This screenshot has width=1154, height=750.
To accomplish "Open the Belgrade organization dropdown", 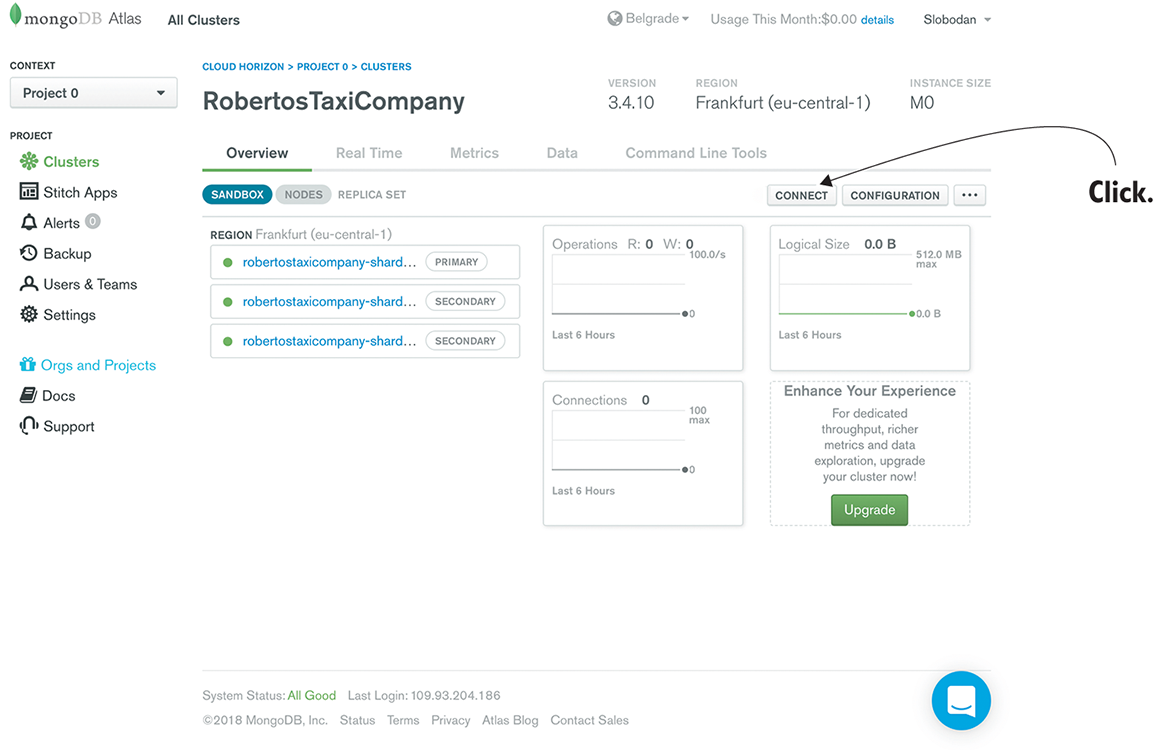I will coord(649,19).
